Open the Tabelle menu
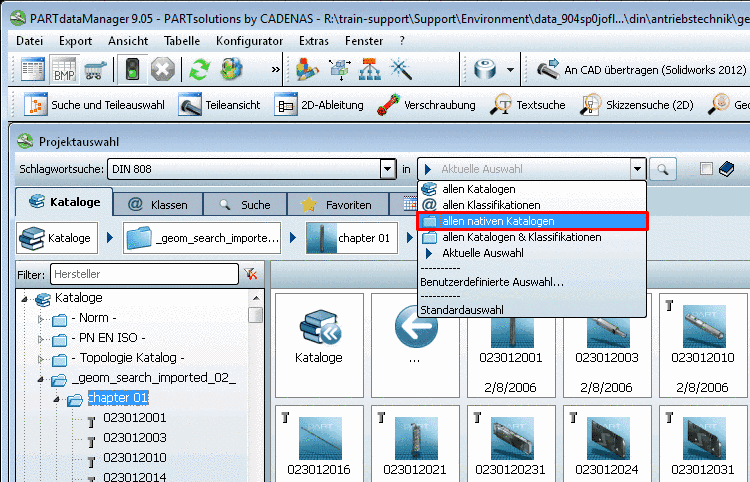 pos(182,41)
